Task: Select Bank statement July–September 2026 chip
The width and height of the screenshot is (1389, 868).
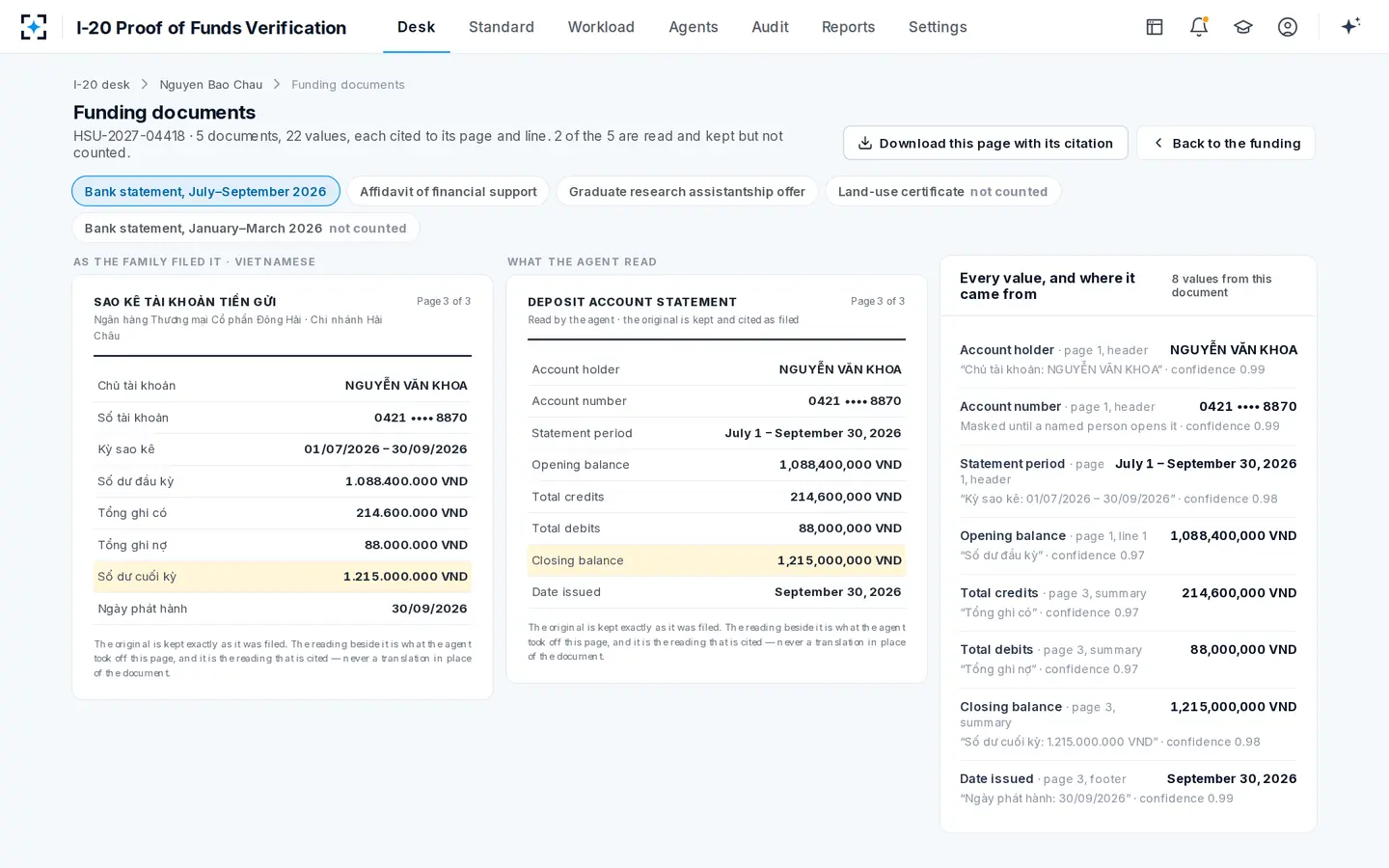Action: [x=205, y=191]
